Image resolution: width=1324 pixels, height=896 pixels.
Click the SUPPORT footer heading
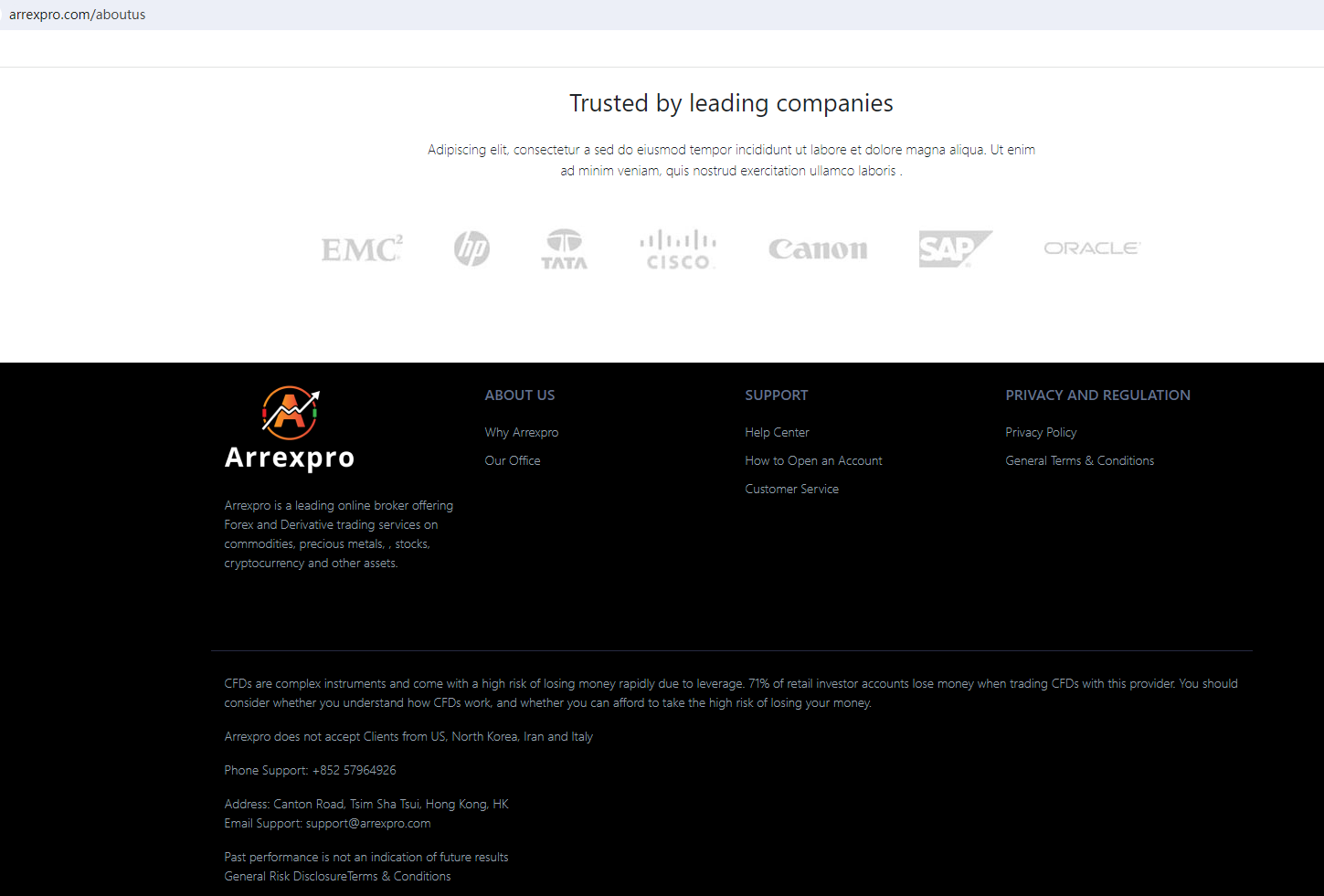(777, 395)
